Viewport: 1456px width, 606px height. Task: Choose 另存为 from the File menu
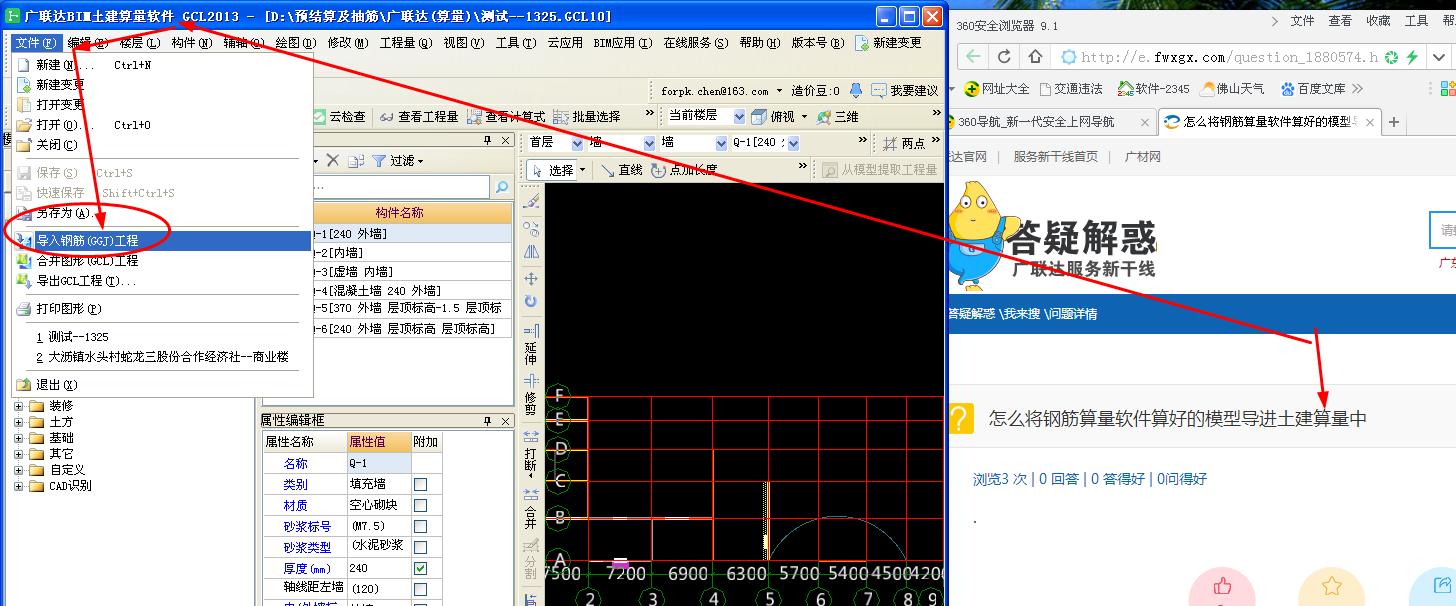[164, 213]
